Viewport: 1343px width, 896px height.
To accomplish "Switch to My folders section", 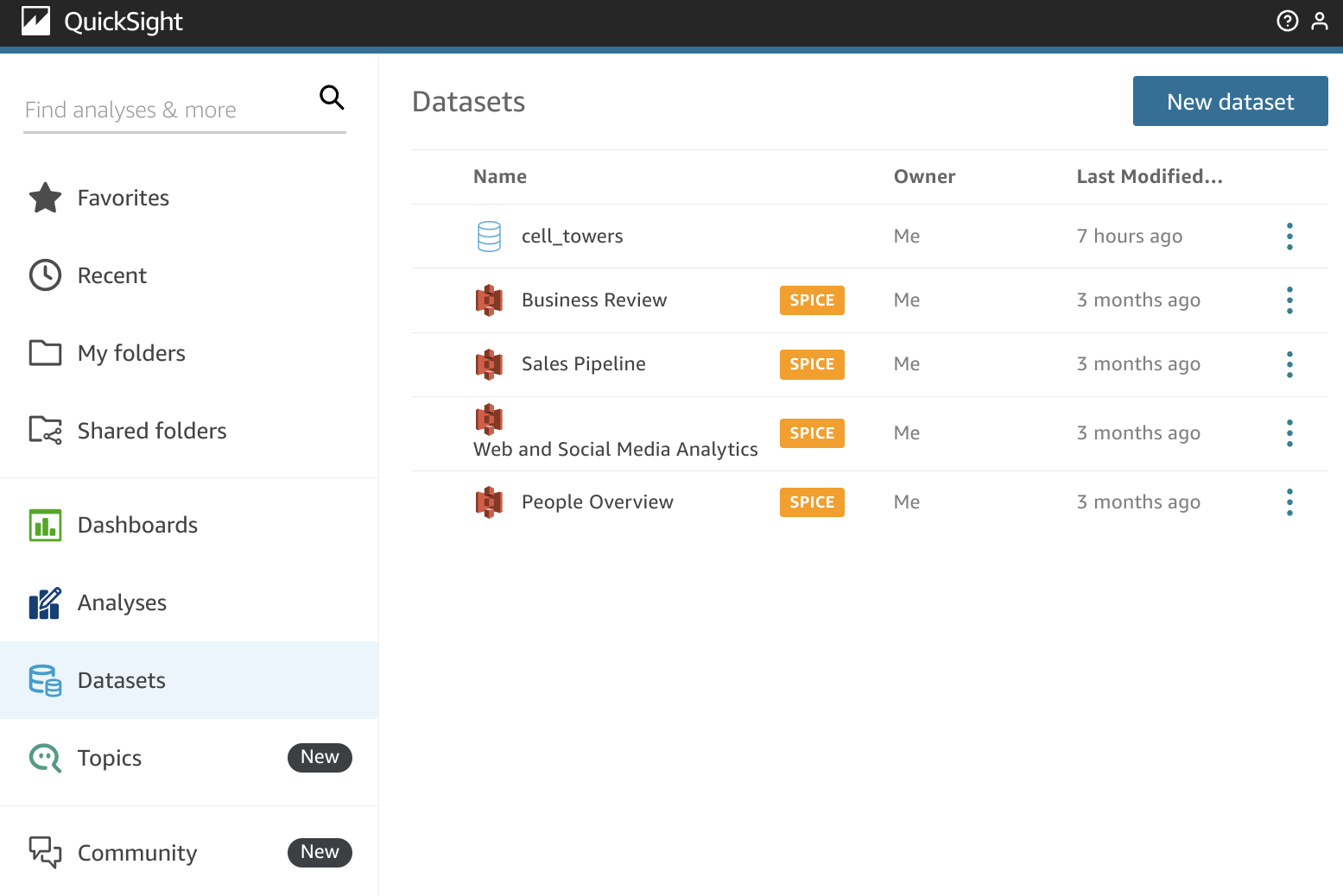I will (x=131, y=352).
